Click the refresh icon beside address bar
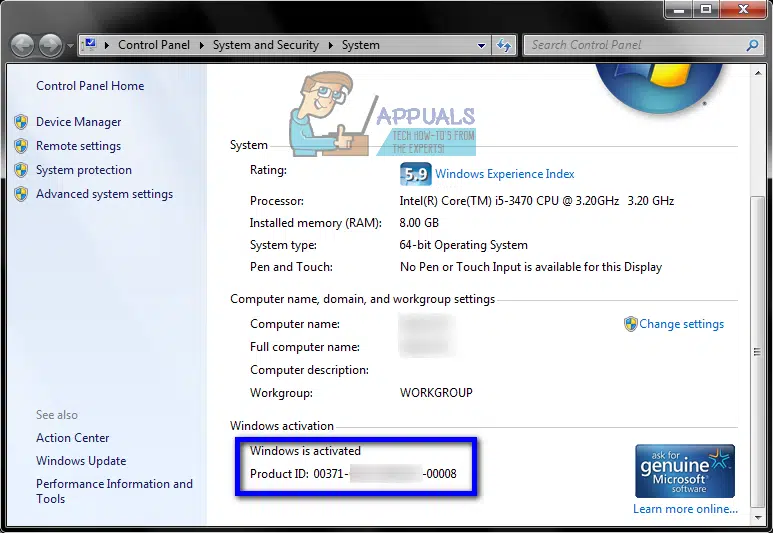 [504, 45]
